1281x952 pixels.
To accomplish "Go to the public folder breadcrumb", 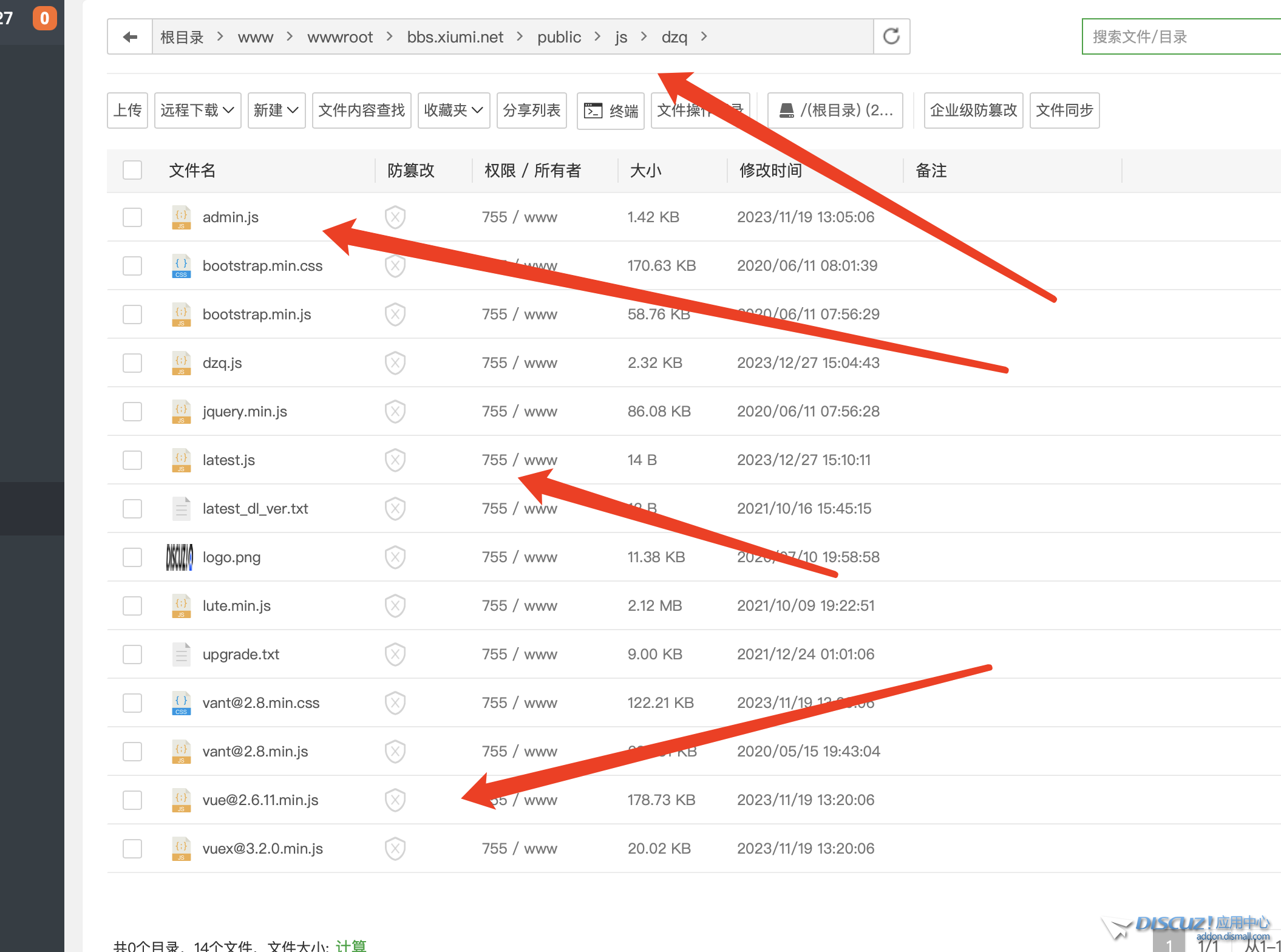I will point(559,37).
